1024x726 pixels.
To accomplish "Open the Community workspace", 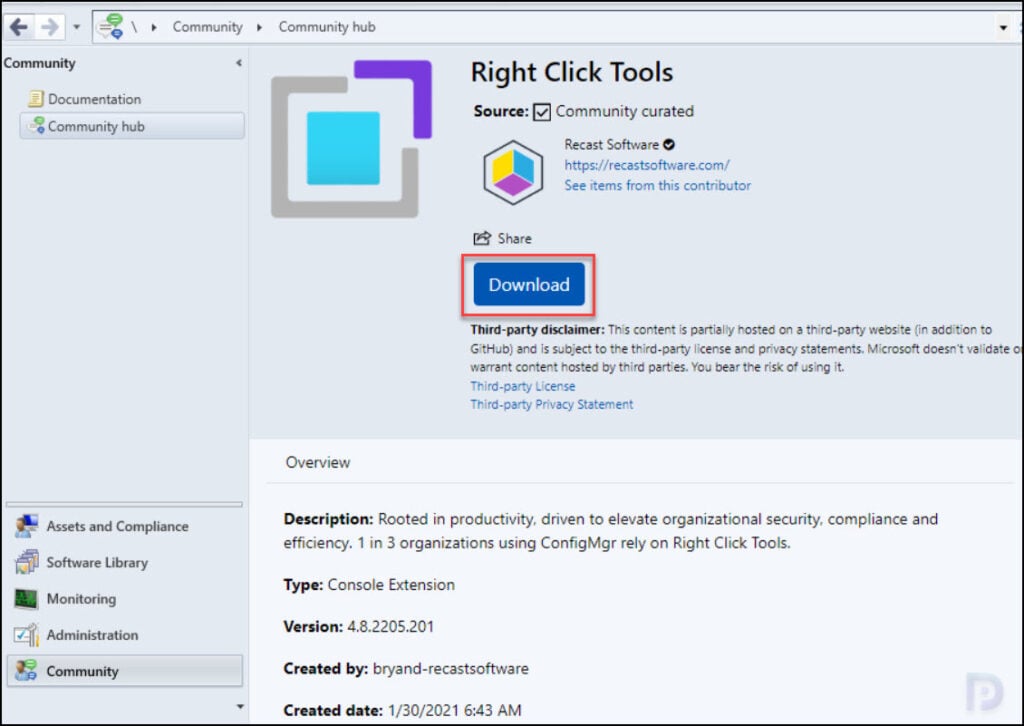I will (125, 671).
